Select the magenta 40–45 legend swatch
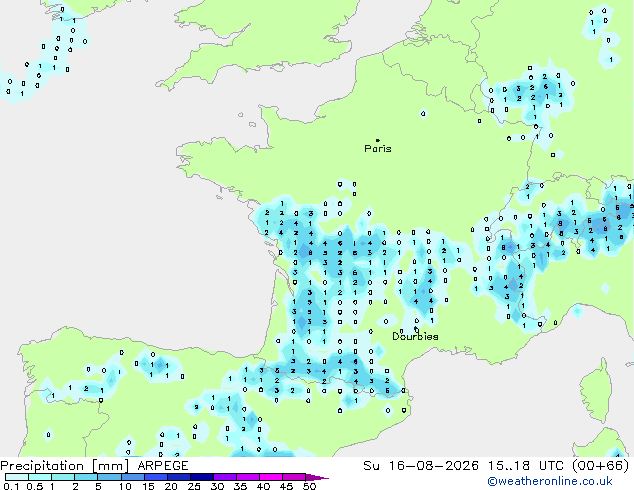Screen dimensions: 634x490 coord(271,477)
